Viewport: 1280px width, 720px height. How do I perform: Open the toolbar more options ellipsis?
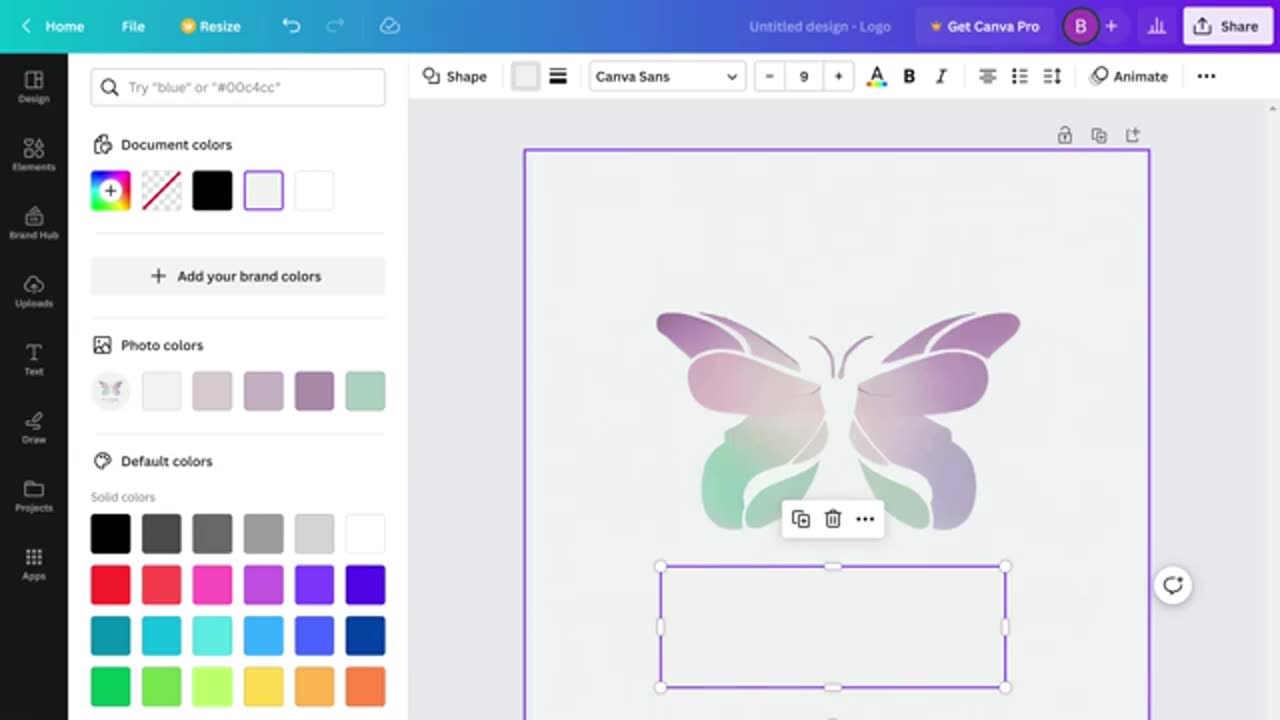tap(1206, 76)
